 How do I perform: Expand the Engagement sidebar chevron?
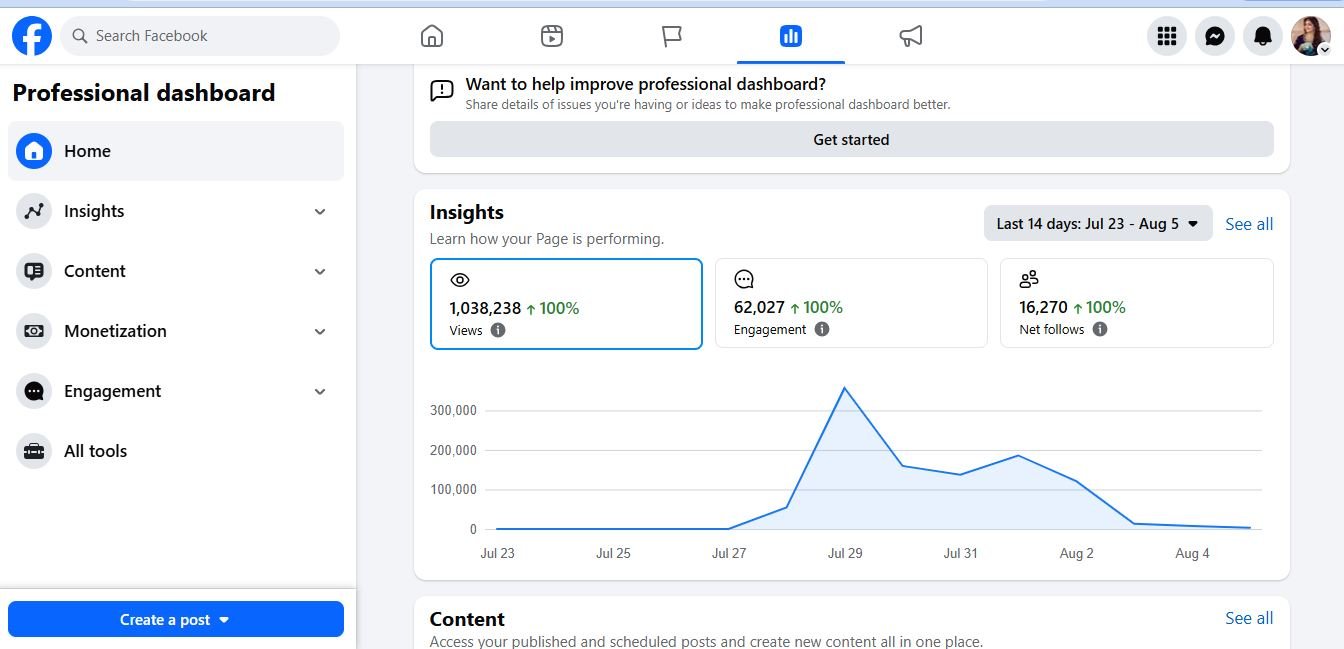(320, 391)
